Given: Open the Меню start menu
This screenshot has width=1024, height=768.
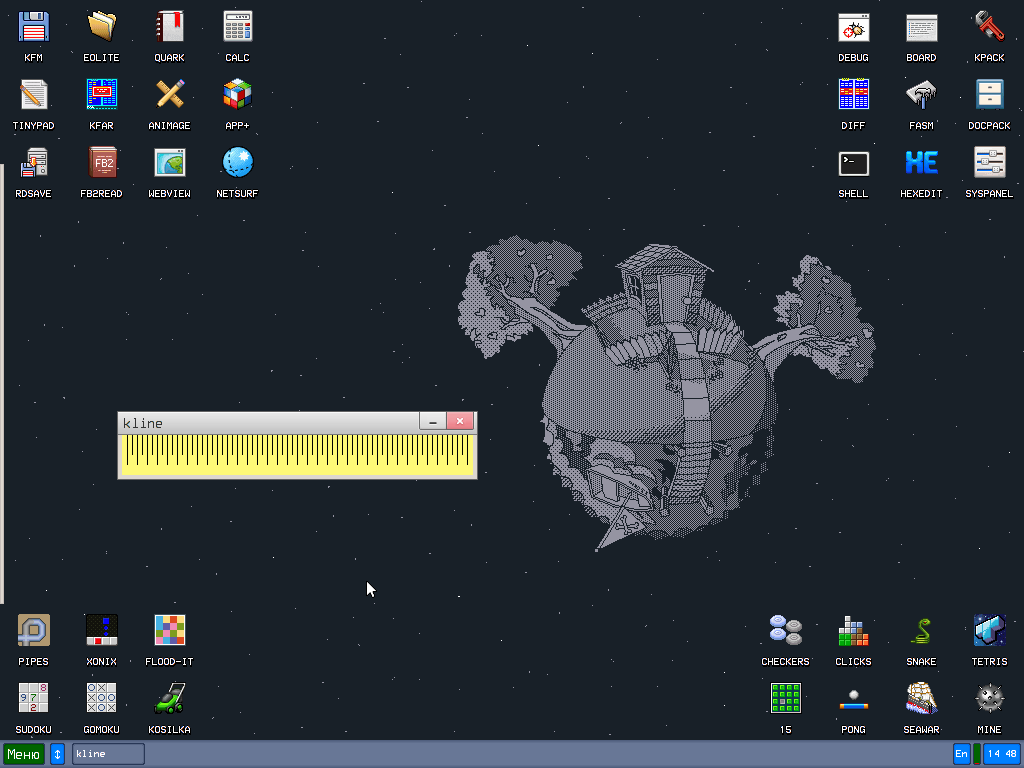Looking at the screenshot, I should pos(24,754).
